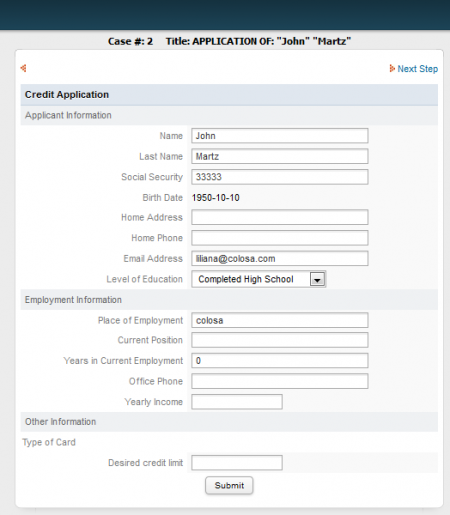The image size is (450, 515).
Task: Click the previous step arrow icon
Action: [23, 68]
